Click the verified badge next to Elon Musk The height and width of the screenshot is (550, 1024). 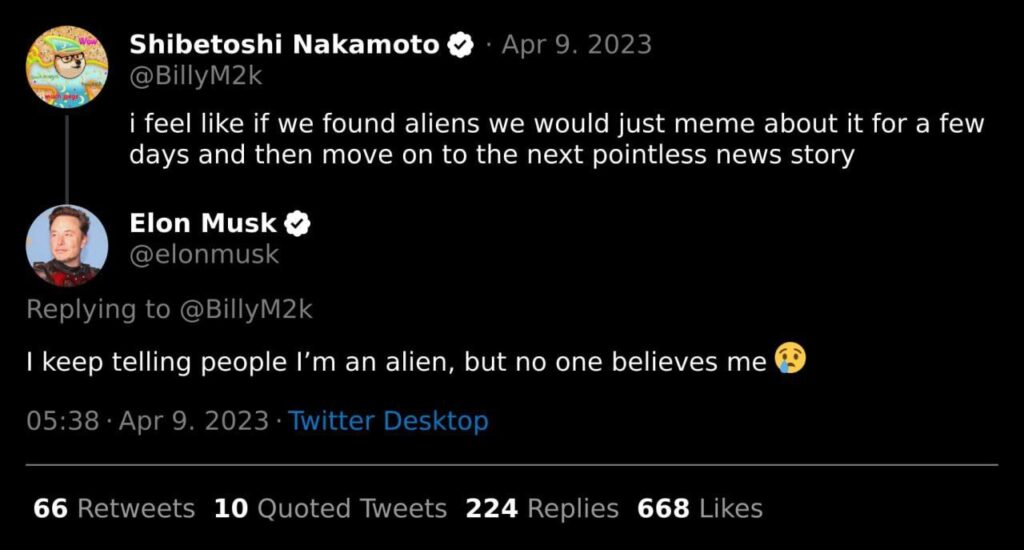tap(298, 224)
